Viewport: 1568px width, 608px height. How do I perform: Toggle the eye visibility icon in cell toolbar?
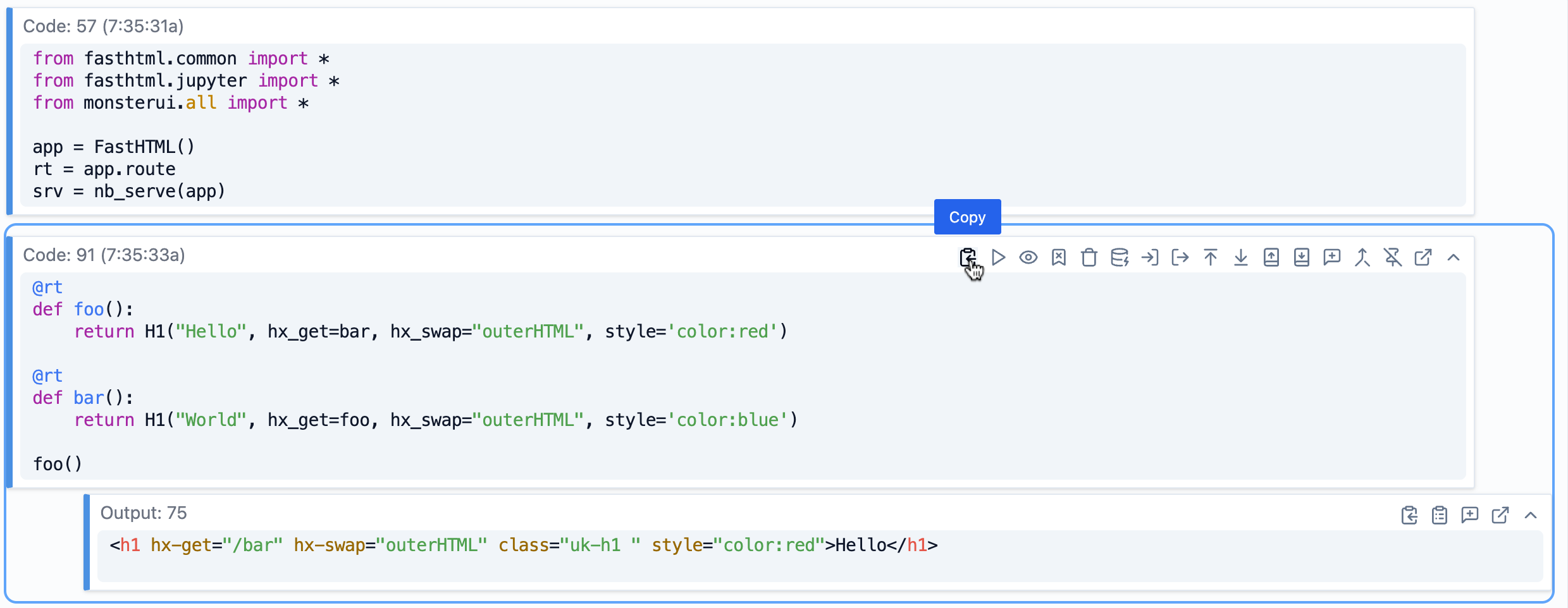[1028, 257]
